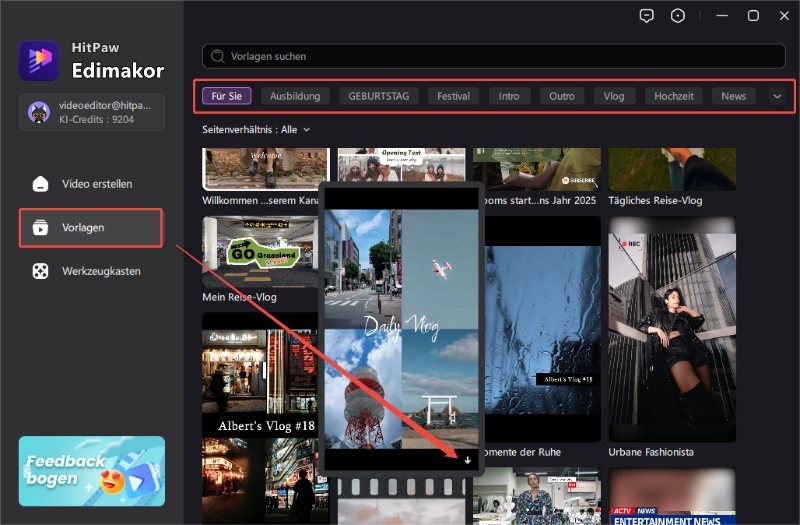Screen dimensions: 800x525
Task: Click download arrow on Daily Vlog template
Action: [467, 459]
